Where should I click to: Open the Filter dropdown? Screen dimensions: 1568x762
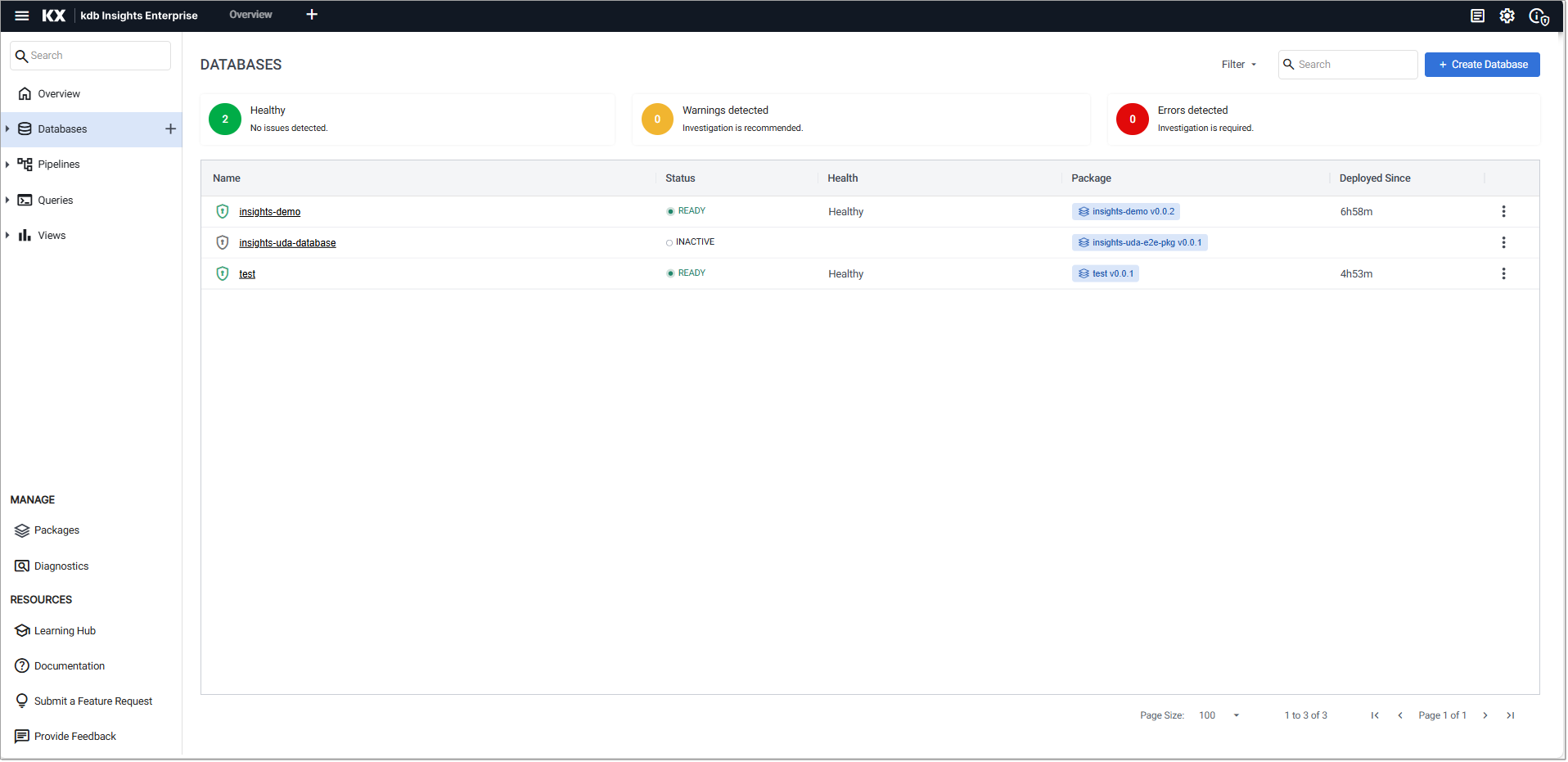[x=1238, y=65]
